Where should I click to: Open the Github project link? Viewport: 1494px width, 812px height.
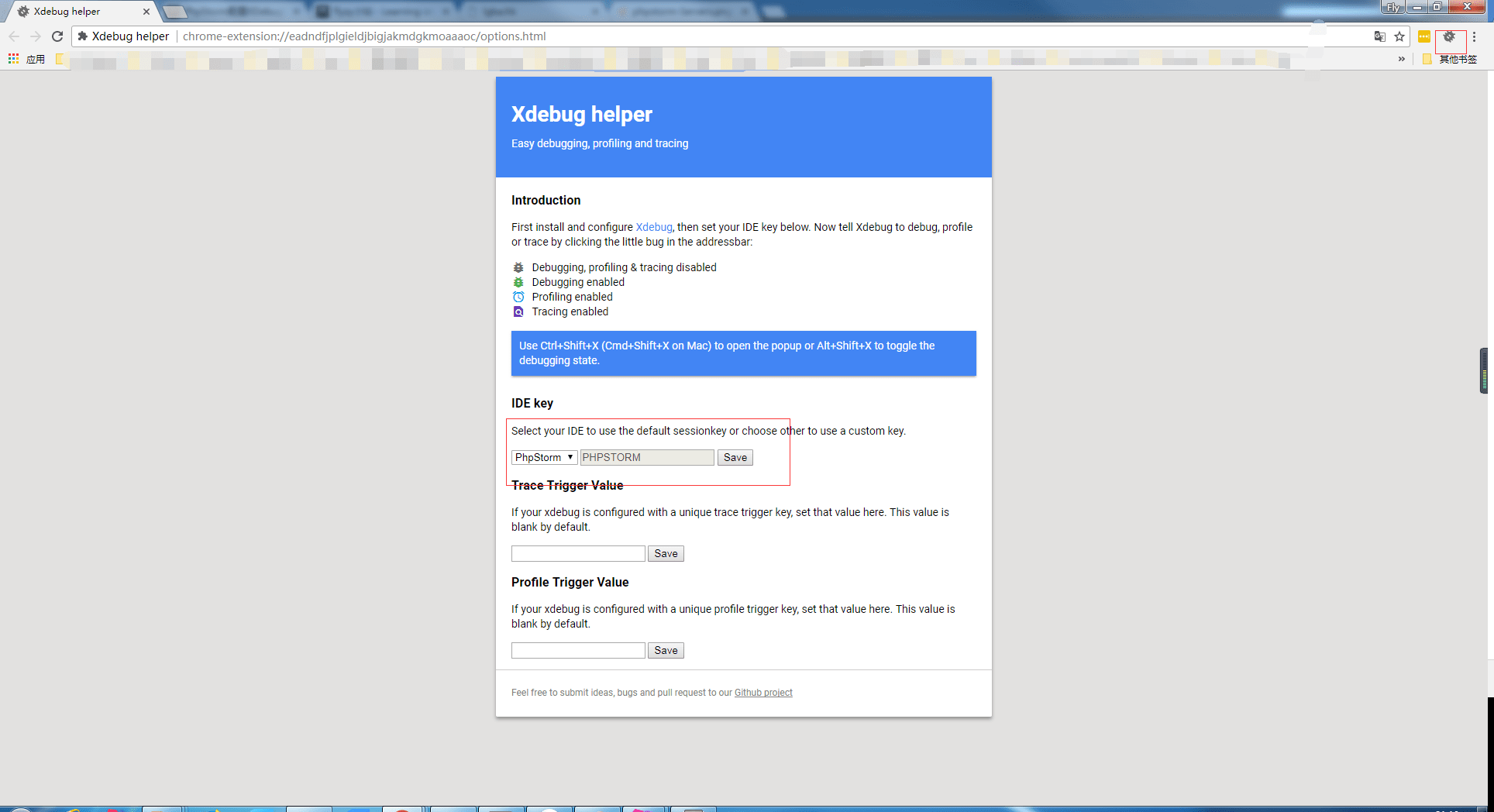pos(763,693)
